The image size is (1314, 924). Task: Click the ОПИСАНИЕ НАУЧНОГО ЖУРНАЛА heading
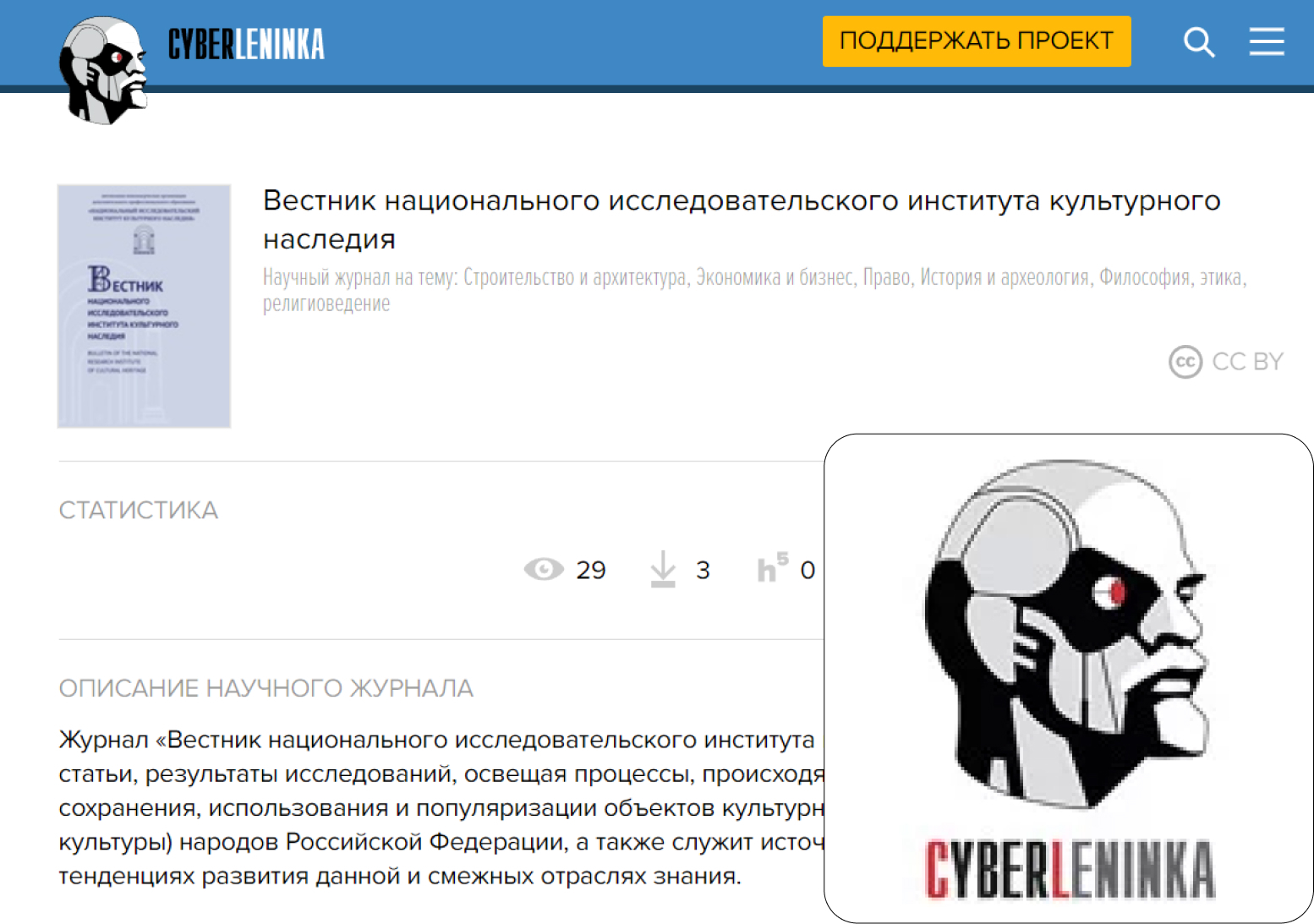point(266,688)
